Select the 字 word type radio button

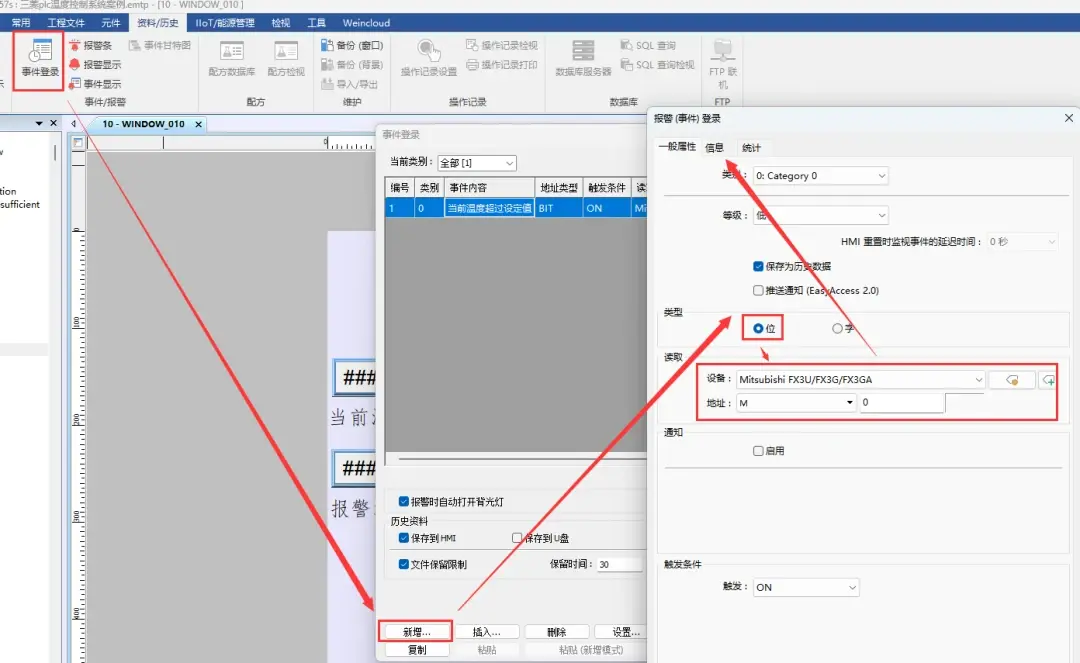pos(837,328)
